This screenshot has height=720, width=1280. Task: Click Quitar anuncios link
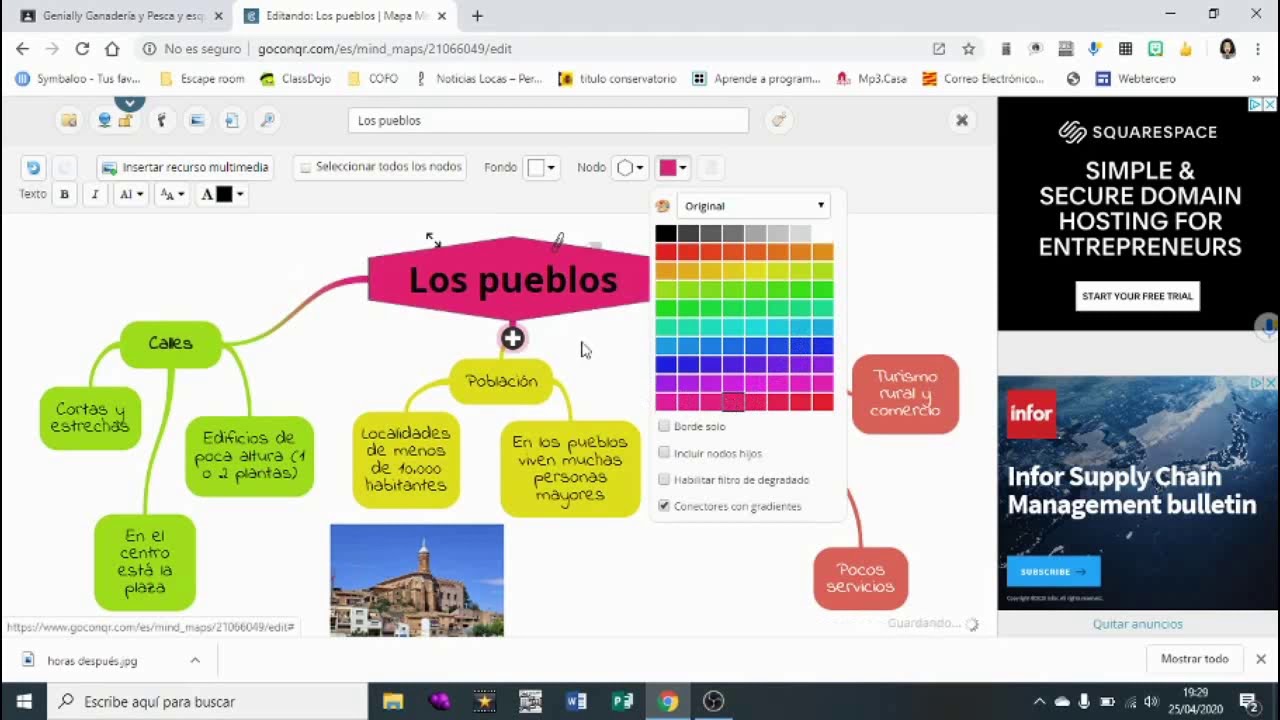click(1137, 624)
